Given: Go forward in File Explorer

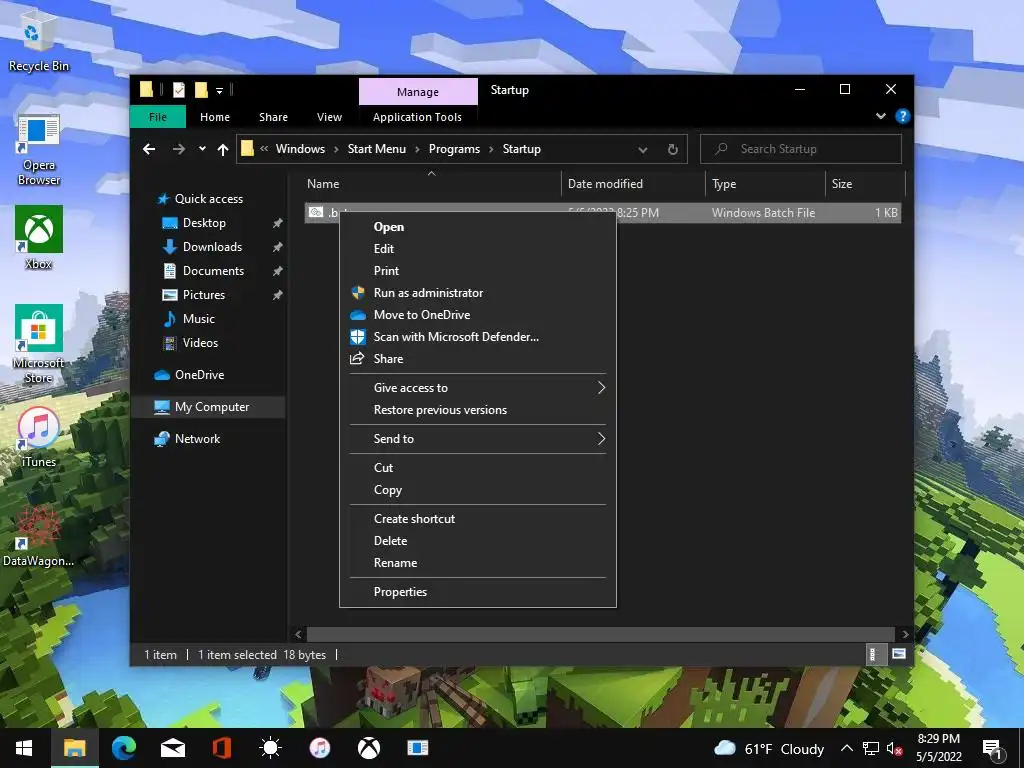Looking at the screenshot, I should pyautogui.click(x=178, y=150).
